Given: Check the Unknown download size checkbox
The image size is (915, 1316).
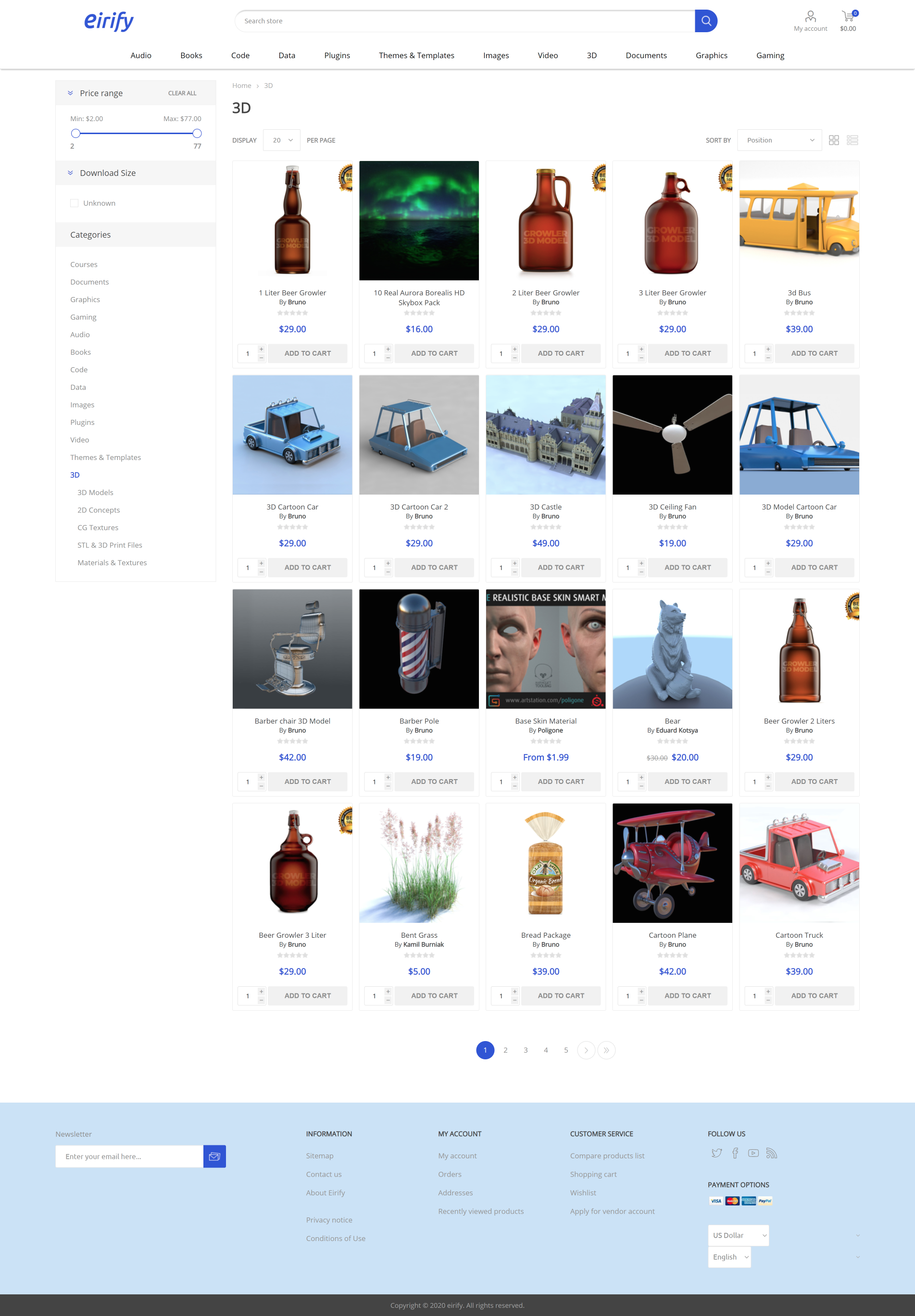Looking at the screenshot, I should [x=74, y=203].
